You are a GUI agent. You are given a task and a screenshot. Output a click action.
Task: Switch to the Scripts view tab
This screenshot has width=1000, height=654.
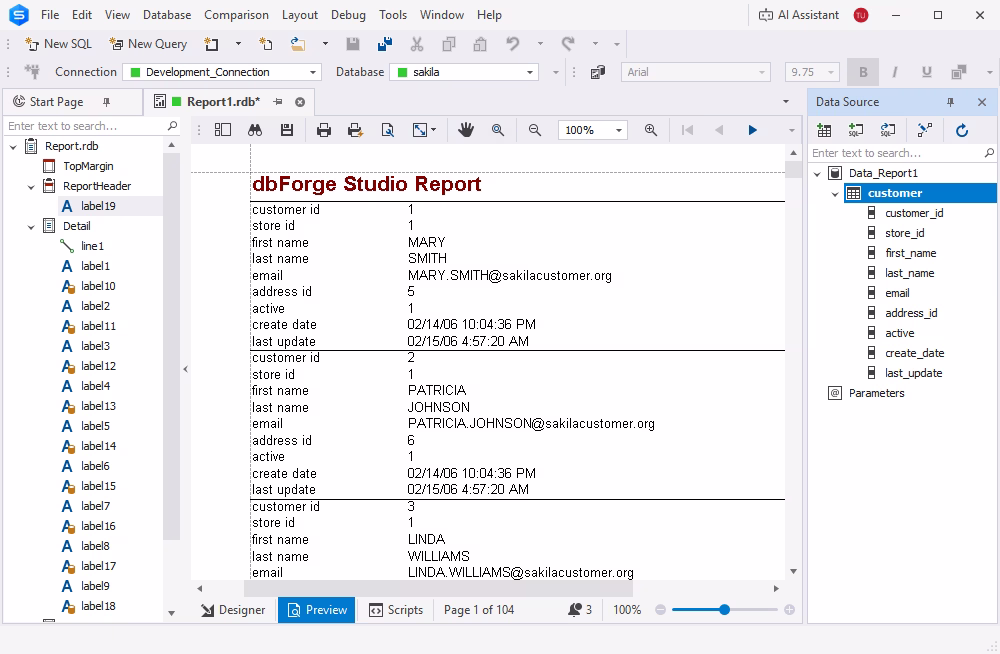coord(396,610)
